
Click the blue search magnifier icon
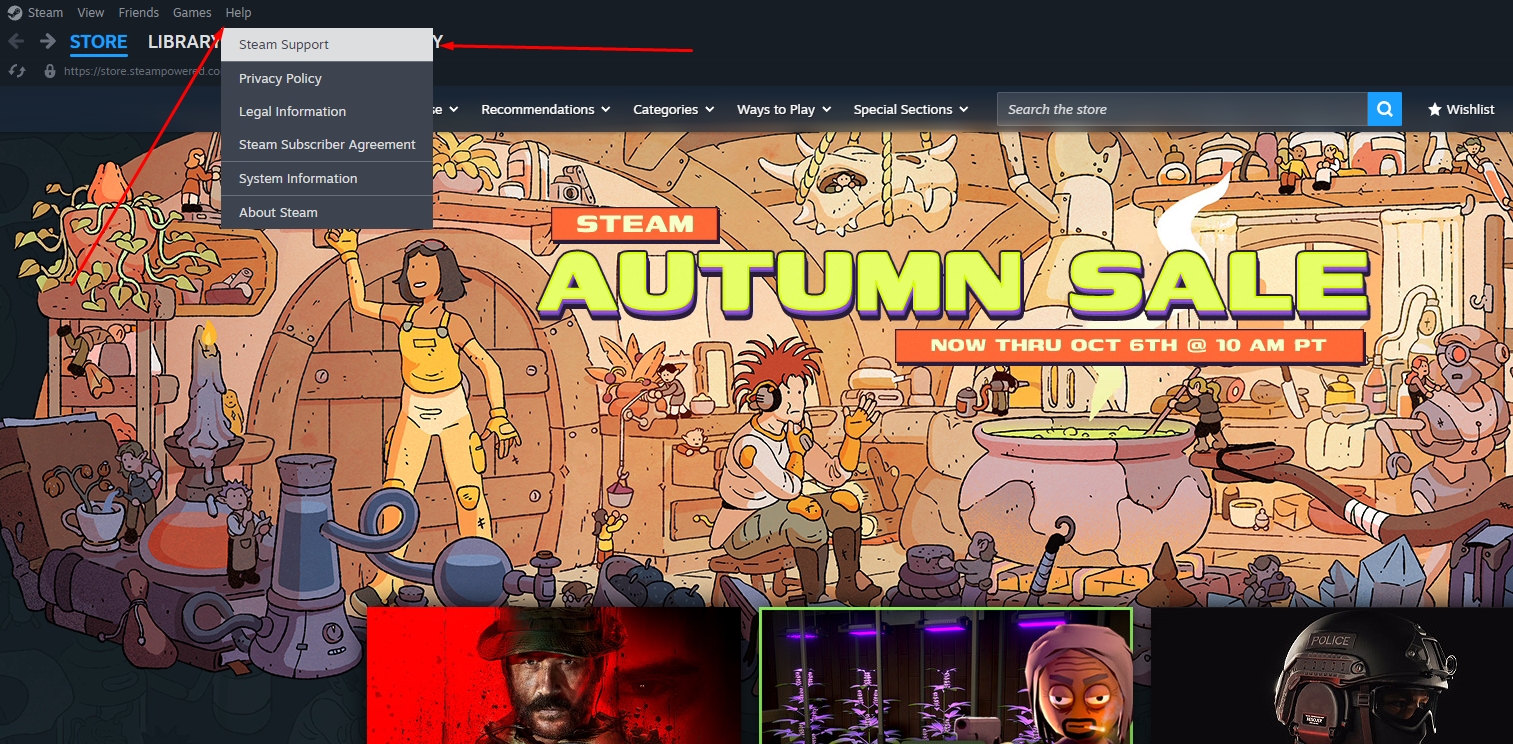click(x=1384, y=109)
